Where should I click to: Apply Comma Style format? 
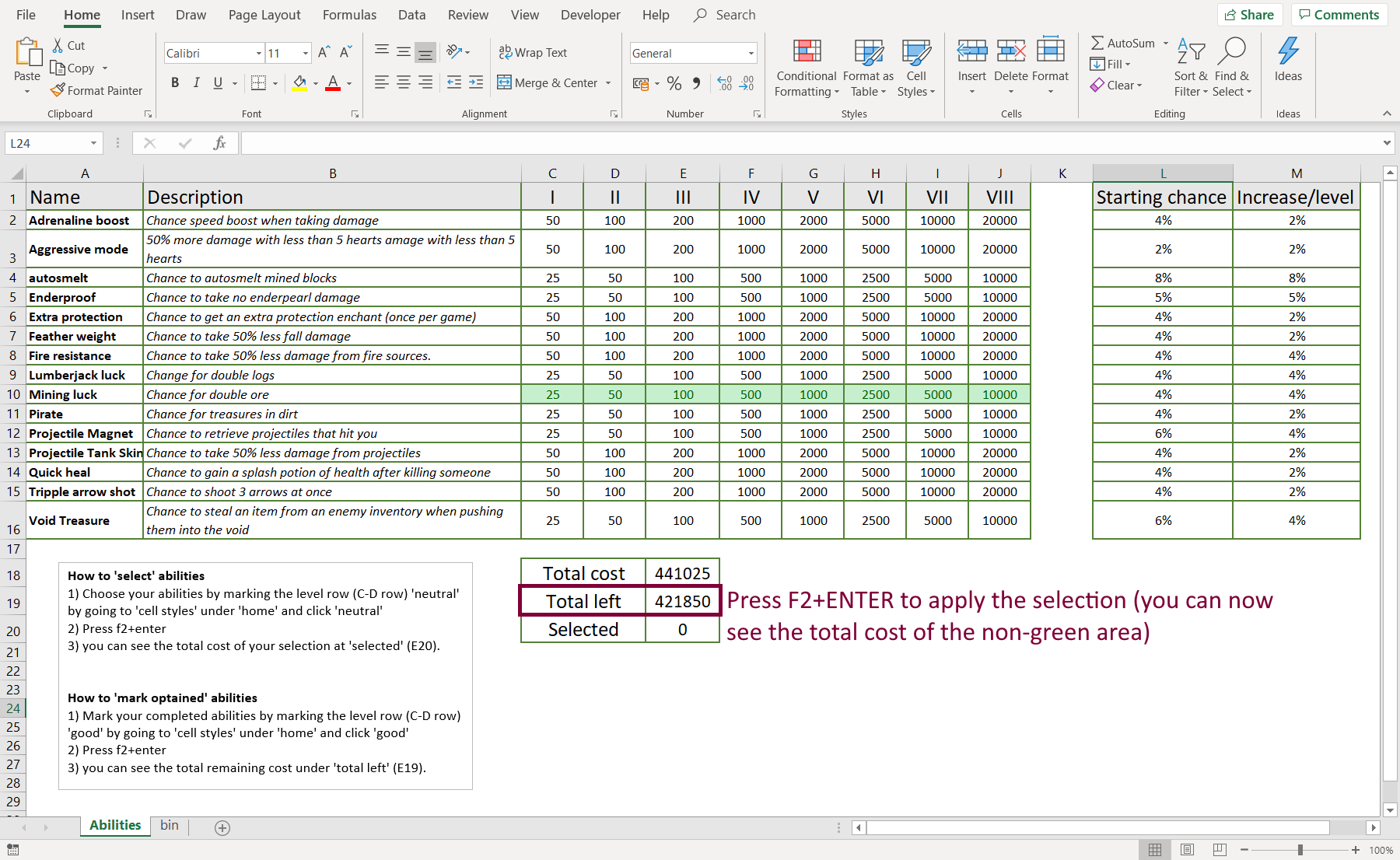pyautogui.click(x=696, y=82)
